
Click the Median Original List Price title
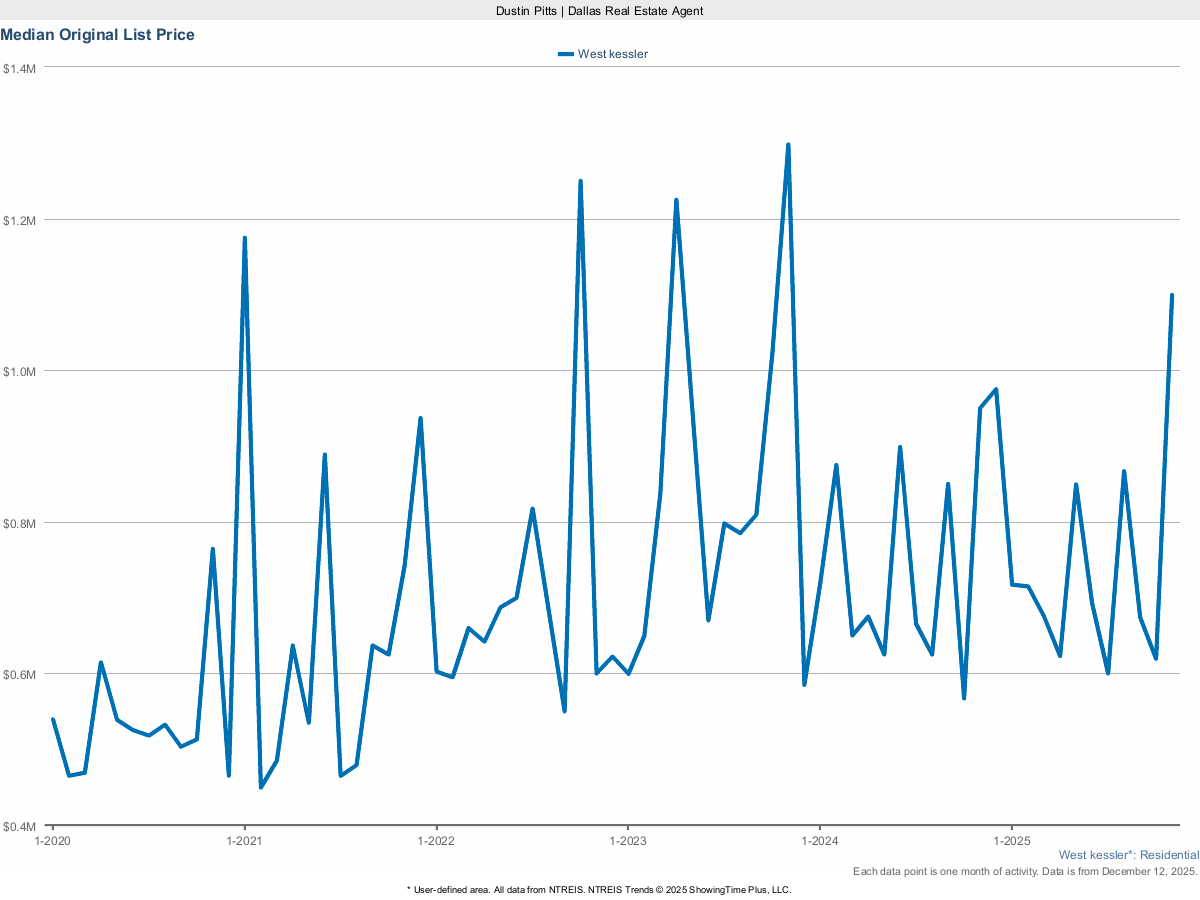point(98,35)
